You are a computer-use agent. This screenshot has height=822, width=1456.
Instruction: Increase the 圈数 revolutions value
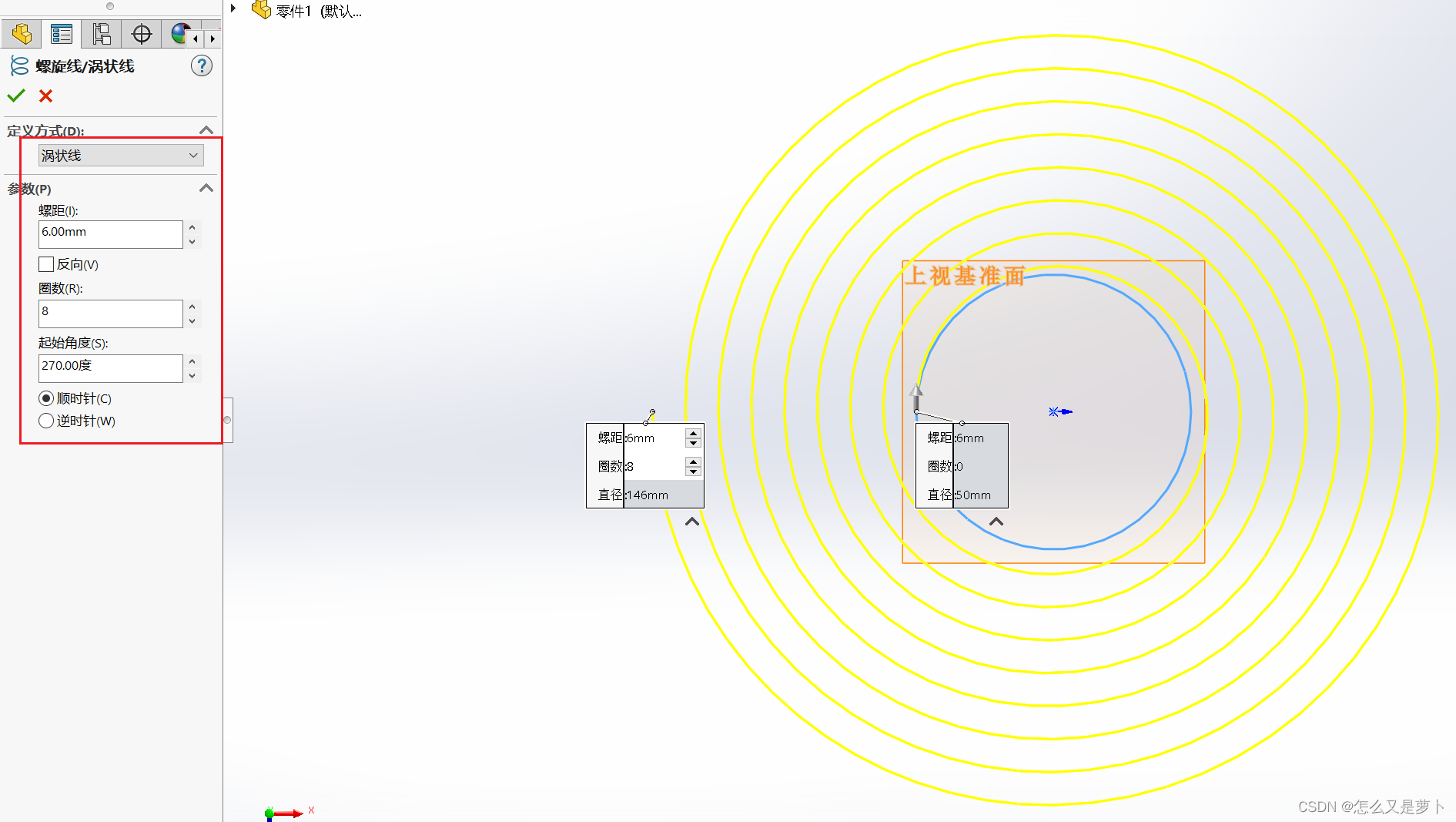pyautogui.click(x=192, y=307)
